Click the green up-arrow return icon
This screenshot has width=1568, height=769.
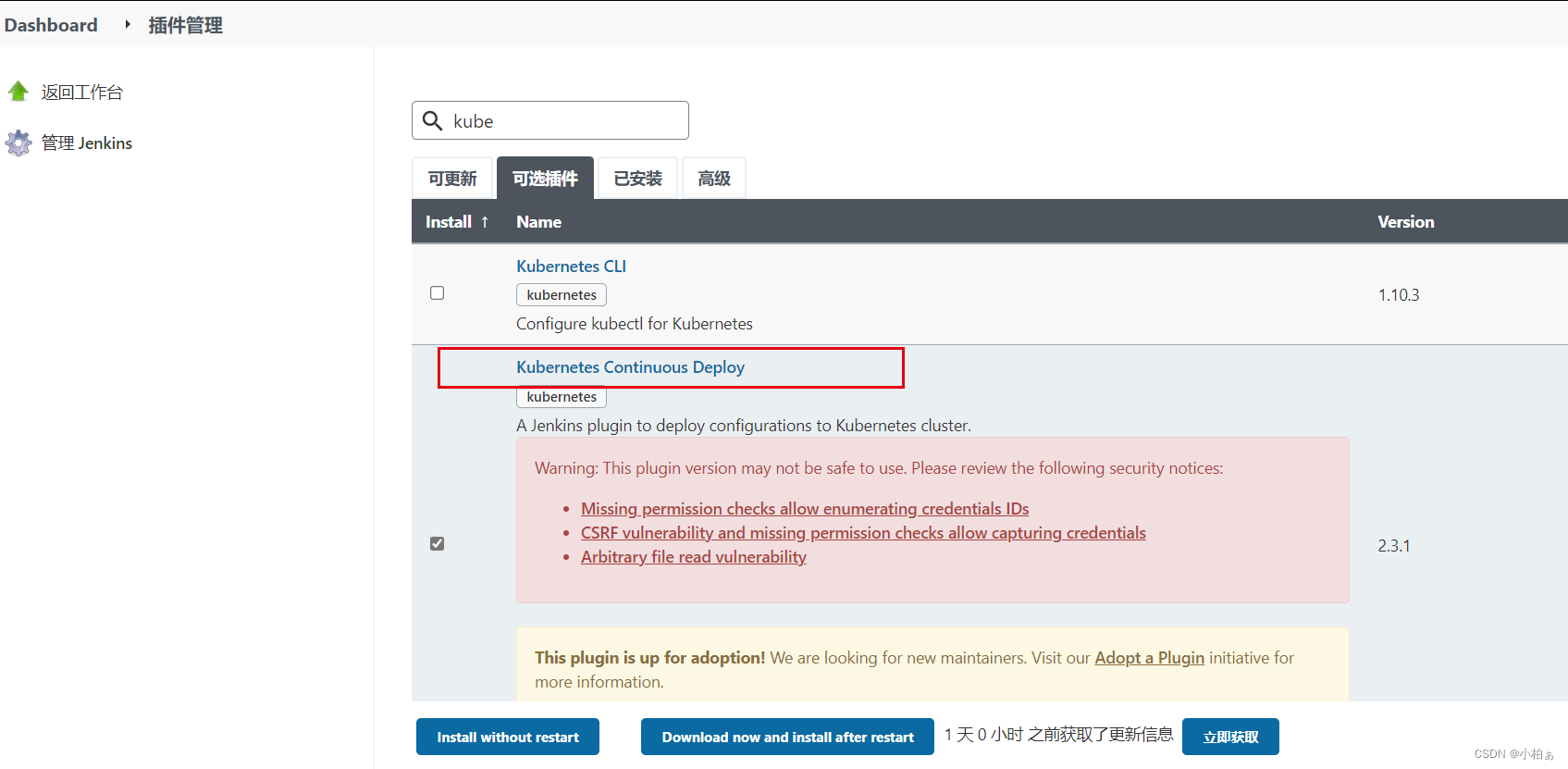click(19, 92)
